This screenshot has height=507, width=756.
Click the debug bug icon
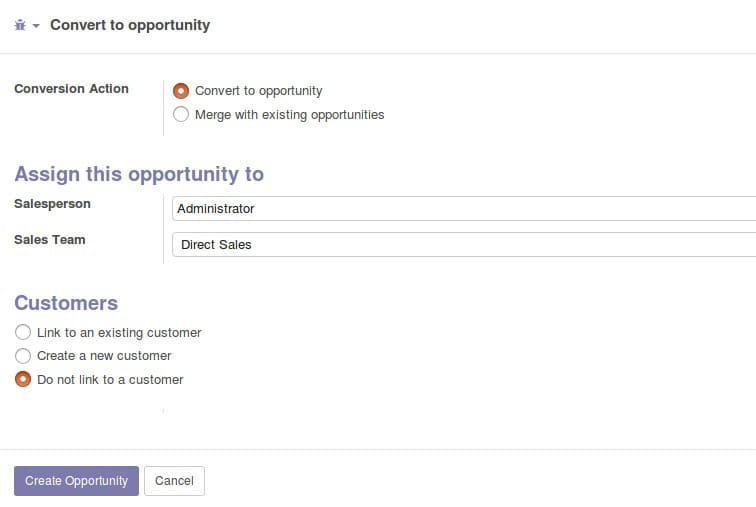[x=20, y=25]
